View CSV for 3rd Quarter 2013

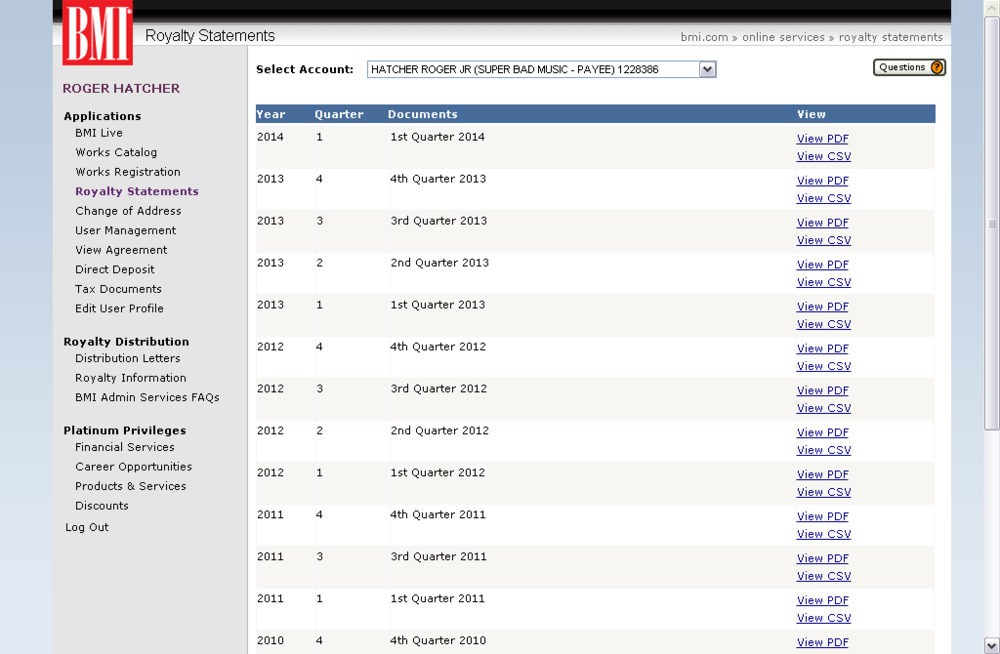[824, 241]
